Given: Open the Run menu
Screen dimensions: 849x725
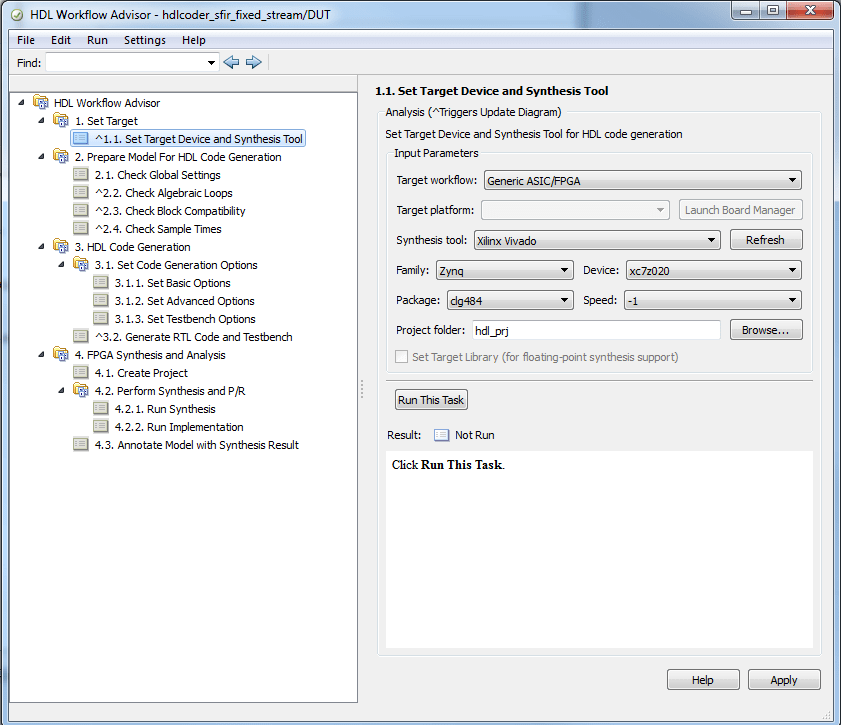Looking at the screenshot, I should tap(97, 40).
